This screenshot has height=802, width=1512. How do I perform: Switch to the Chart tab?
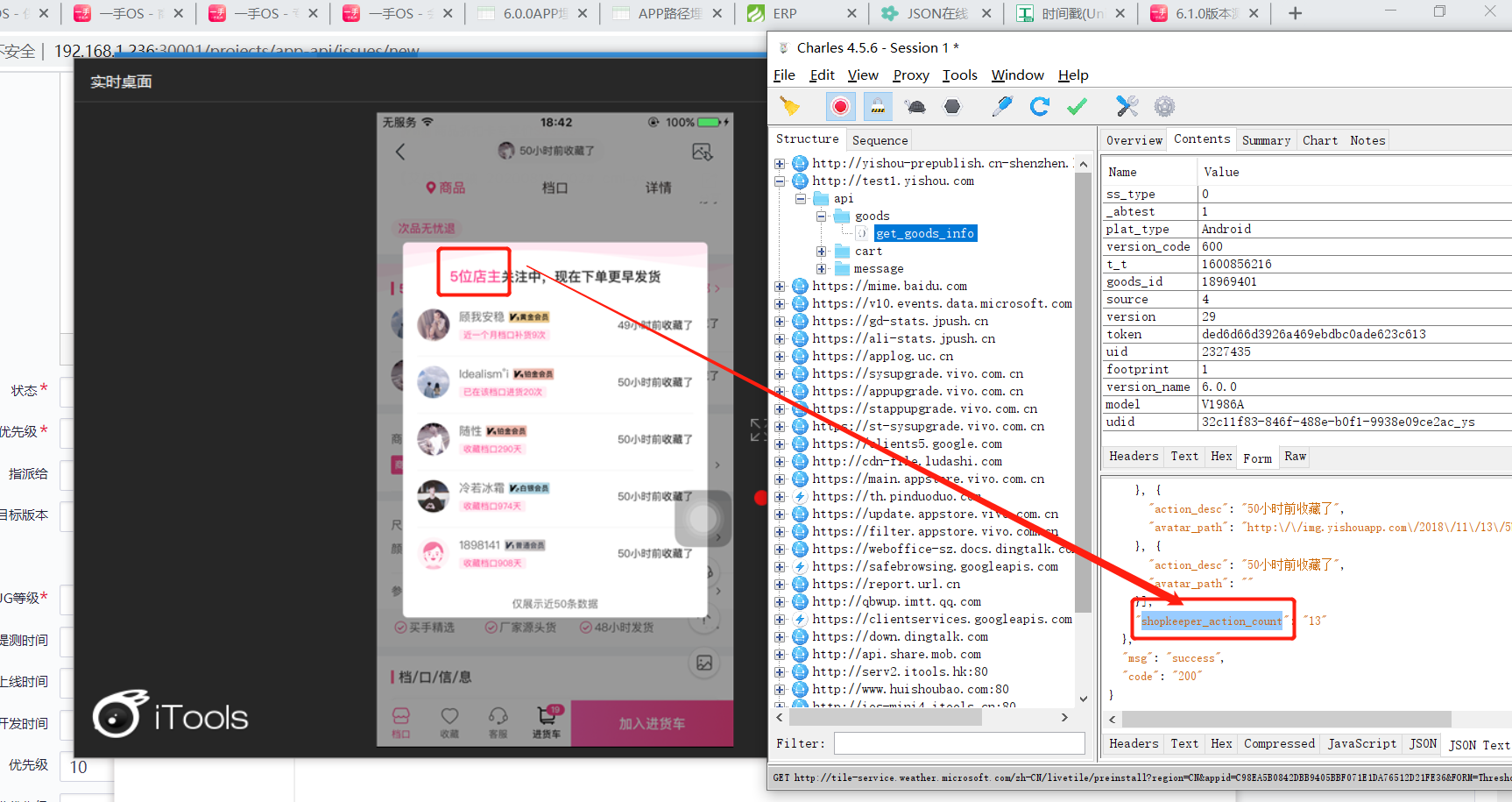pos(1319,140)
